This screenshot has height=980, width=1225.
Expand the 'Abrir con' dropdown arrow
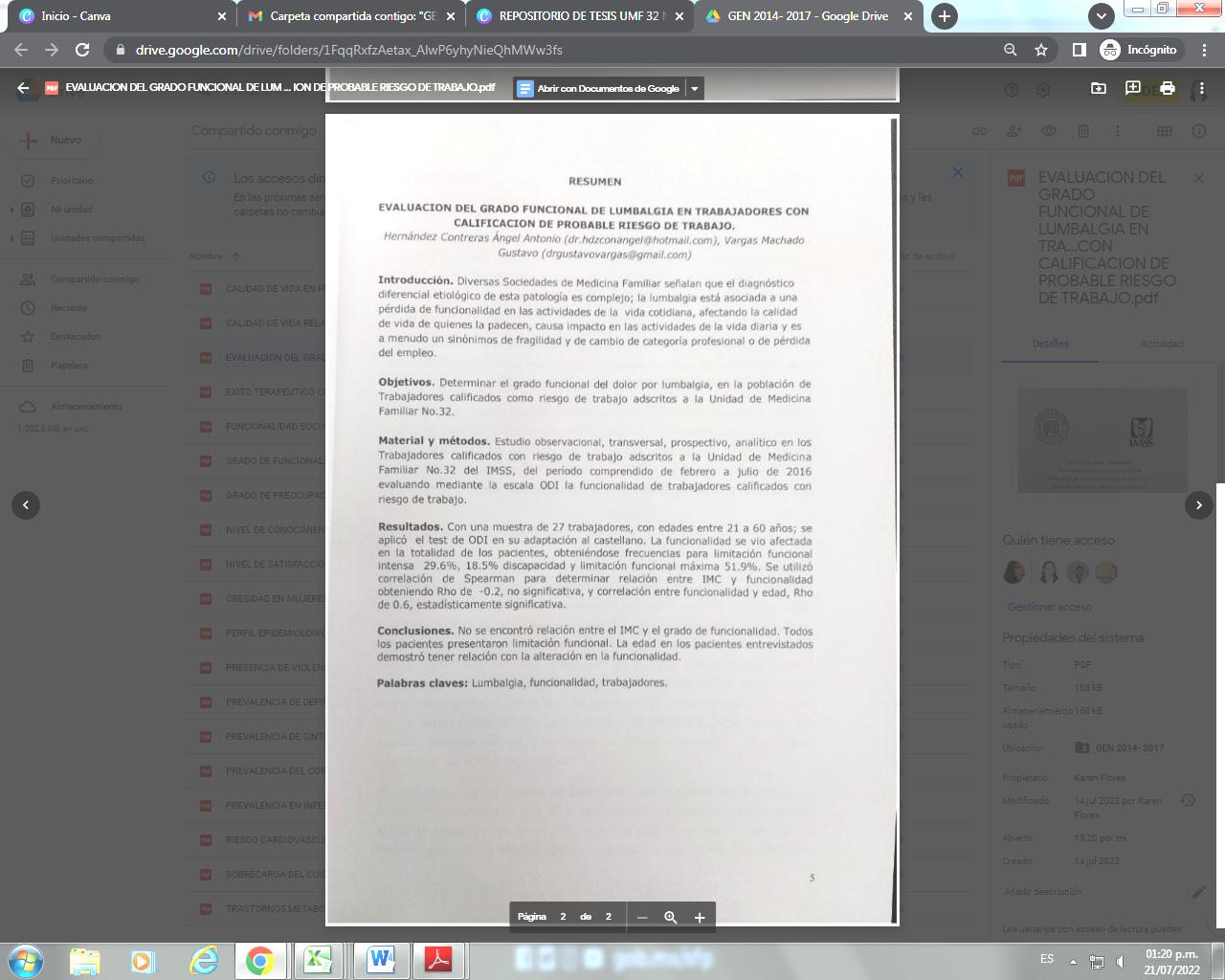click(695, 88)
